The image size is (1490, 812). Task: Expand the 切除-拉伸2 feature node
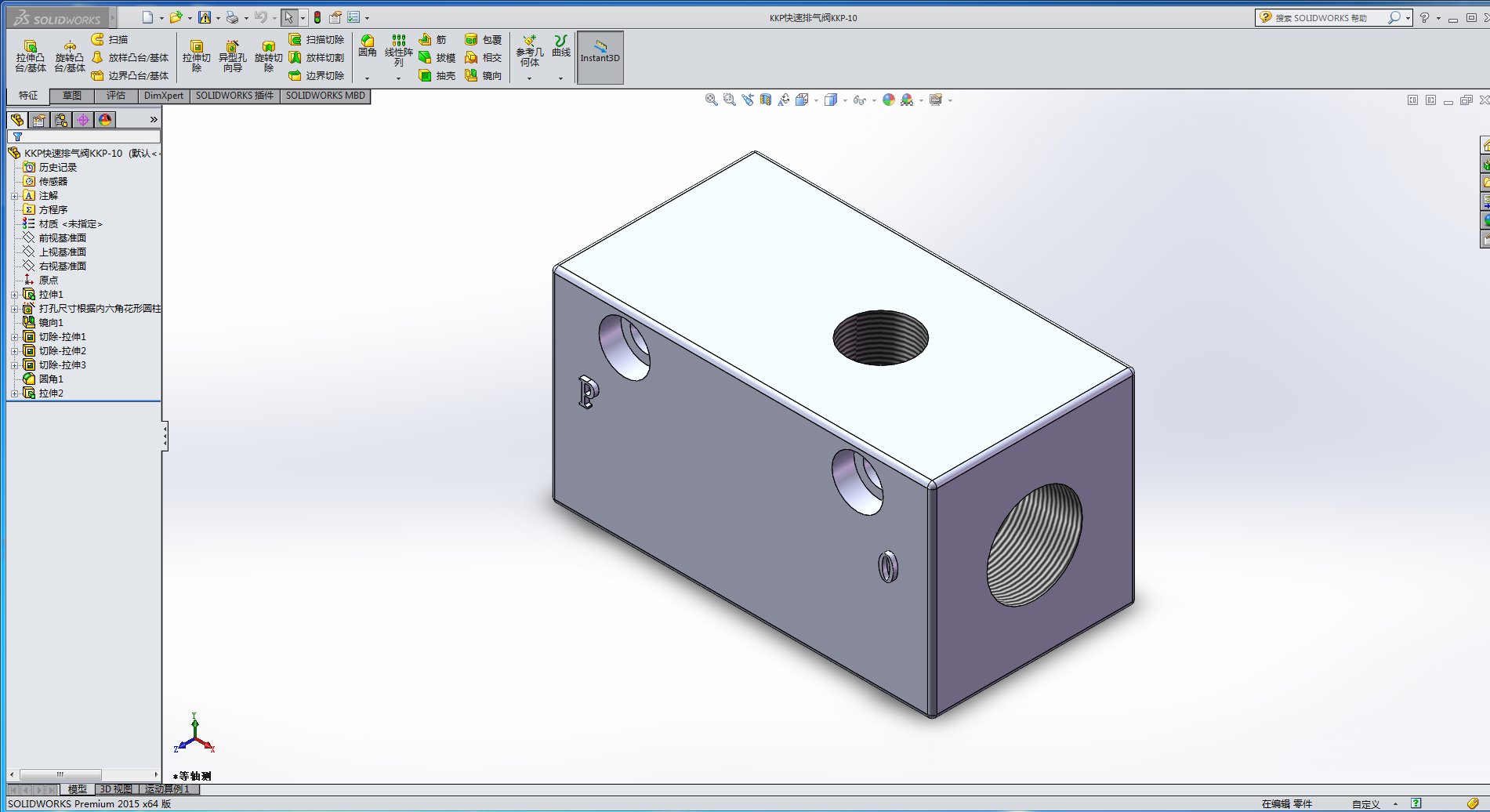click(14, 351)
